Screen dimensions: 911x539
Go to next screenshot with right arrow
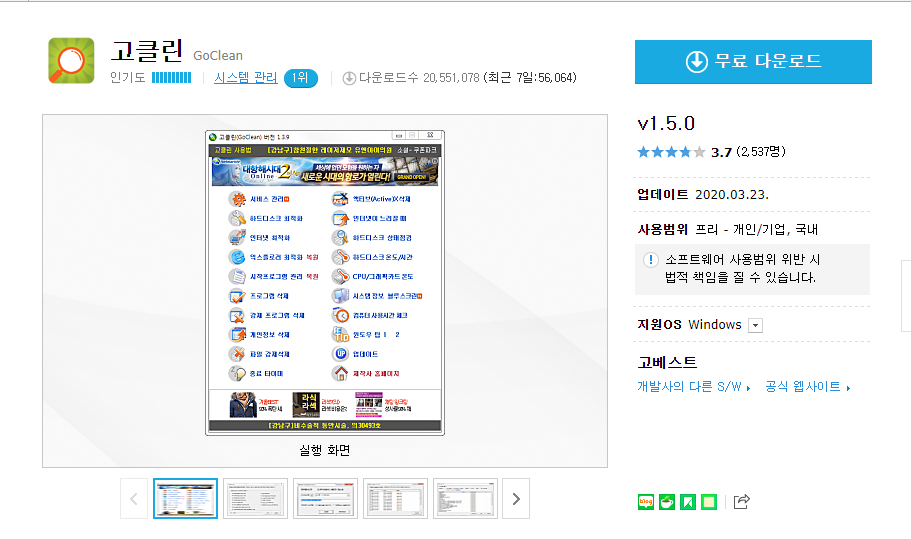[x=516, y=499]
